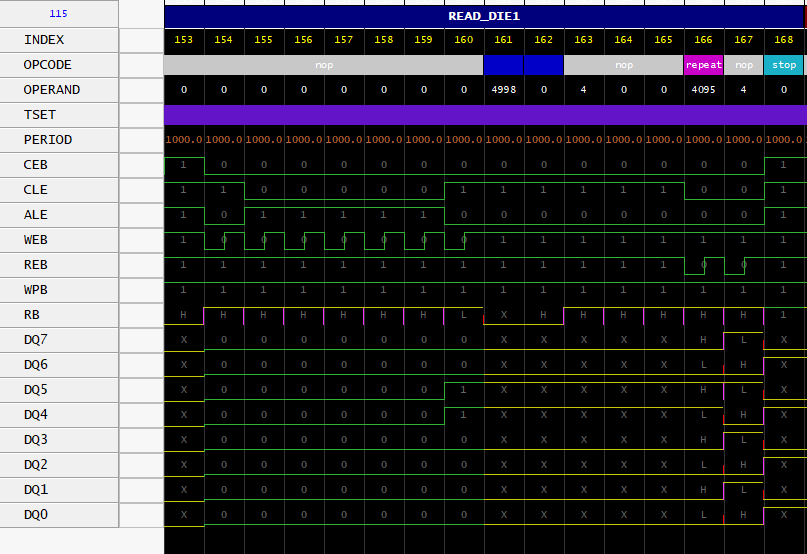Click the RB value L at index 160

(464, 315)
